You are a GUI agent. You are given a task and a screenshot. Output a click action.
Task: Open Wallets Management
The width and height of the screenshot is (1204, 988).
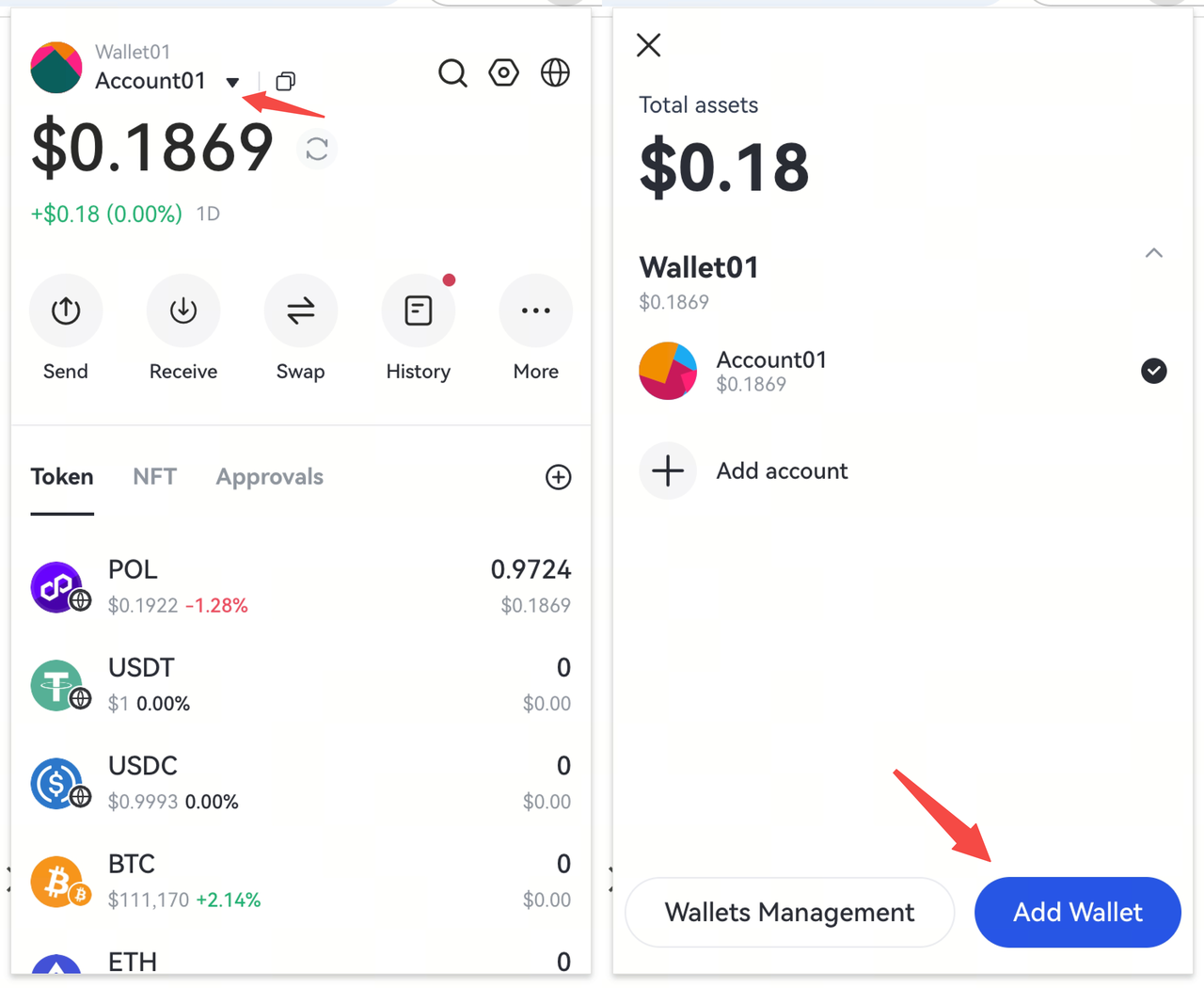pos(789,912)
